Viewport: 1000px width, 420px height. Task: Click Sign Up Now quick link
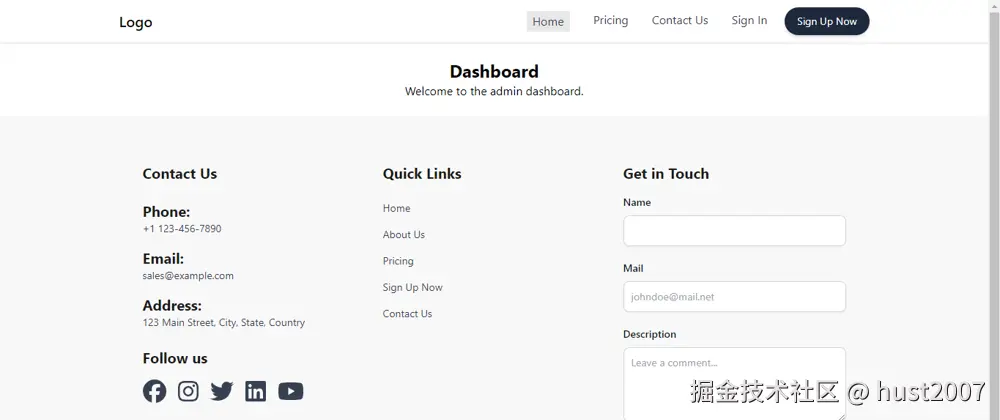(x=412, y=287)
